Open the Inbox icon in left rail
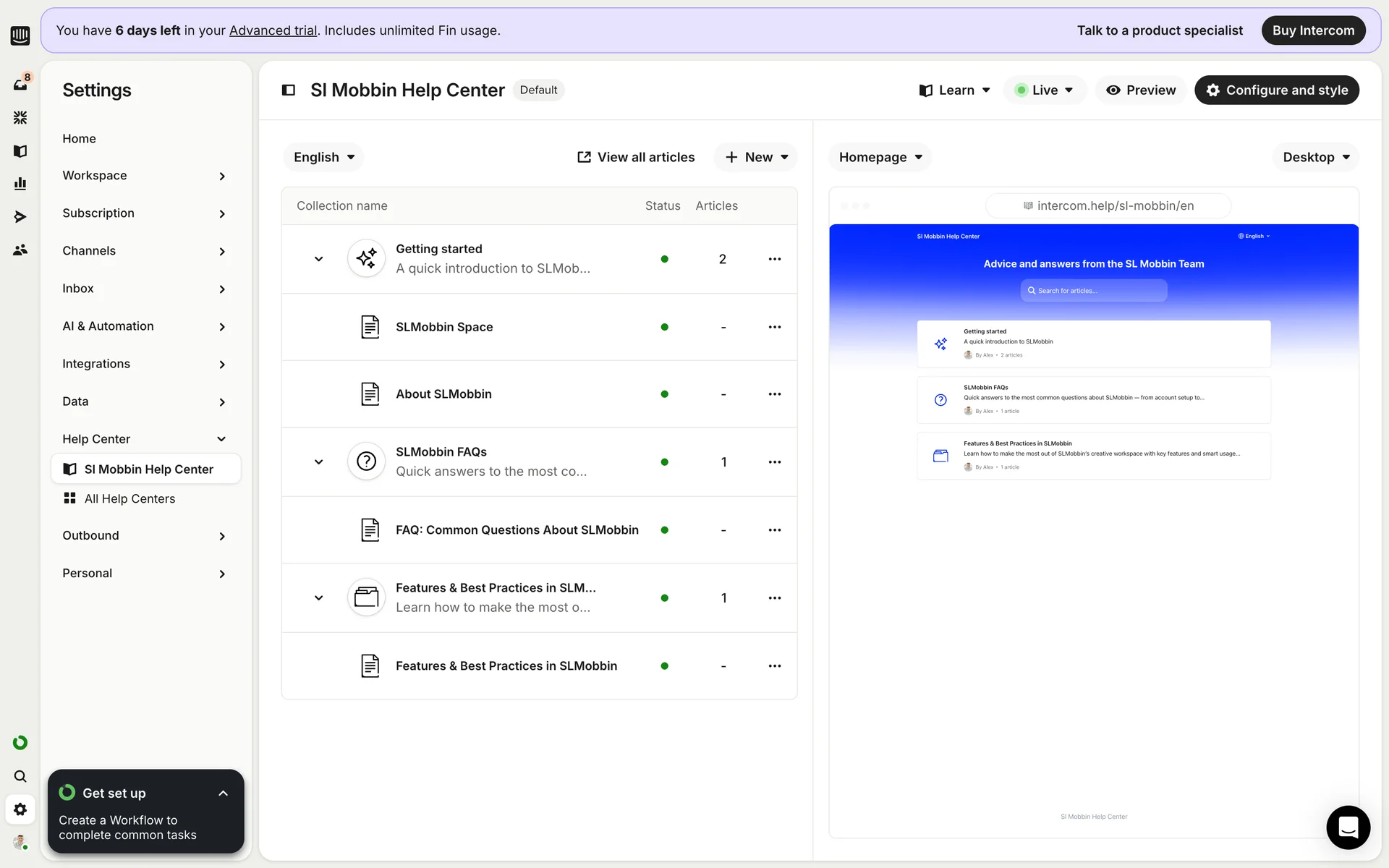1389x868 pixels. tap(20, 85)
